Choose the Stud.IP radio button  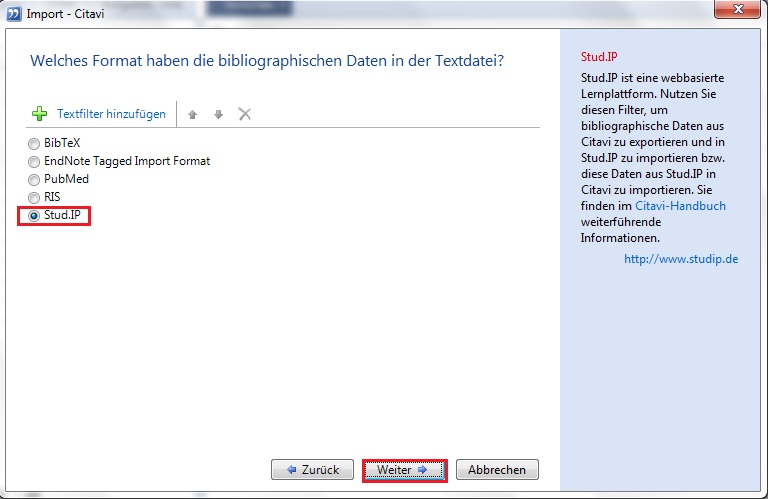point(35,216)
